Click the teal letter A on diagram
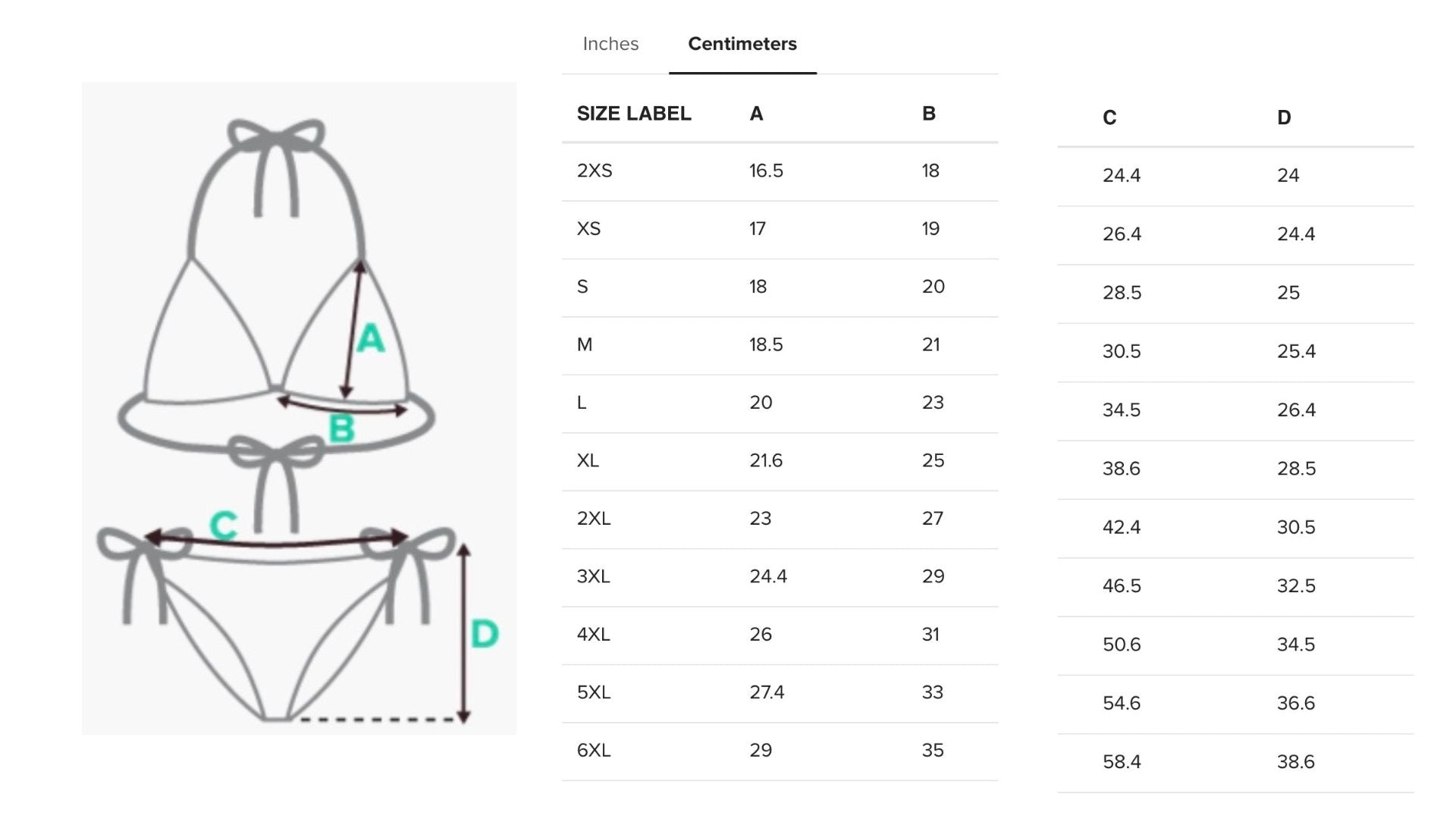Screen dimensions: 1456x819 pos(370,338)
